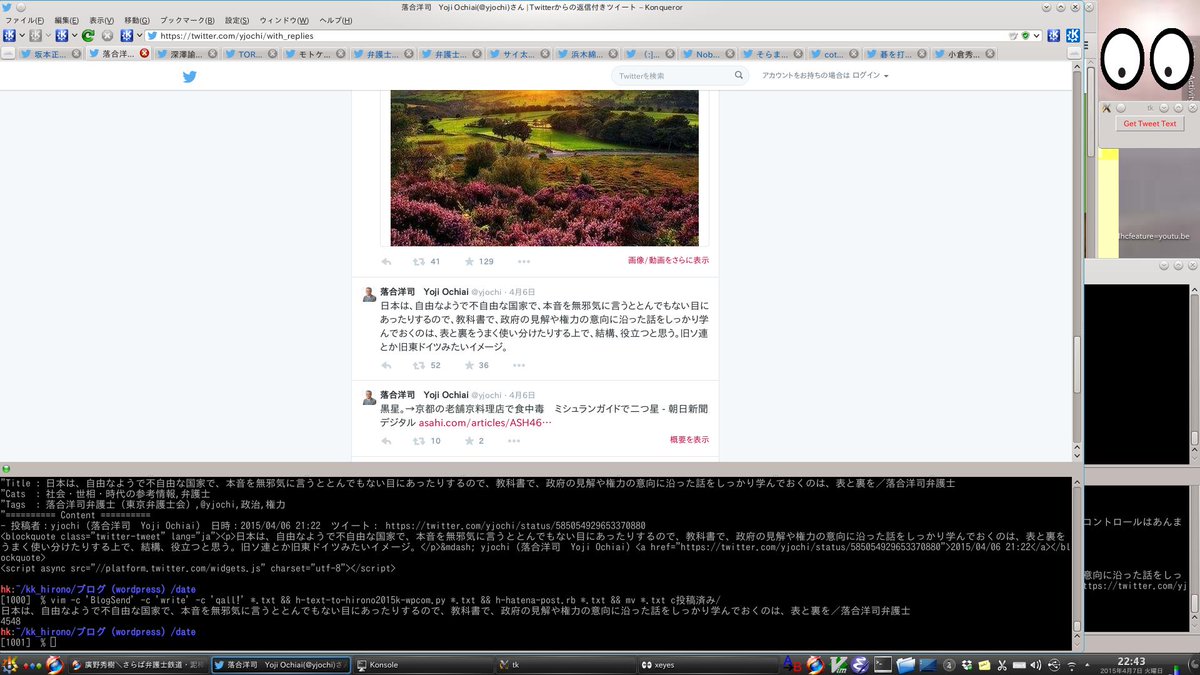Open dropdown arrow beside KDE icon near URL
The height and width of the screenshot is (675, 1200).
[x=139, y=36]
